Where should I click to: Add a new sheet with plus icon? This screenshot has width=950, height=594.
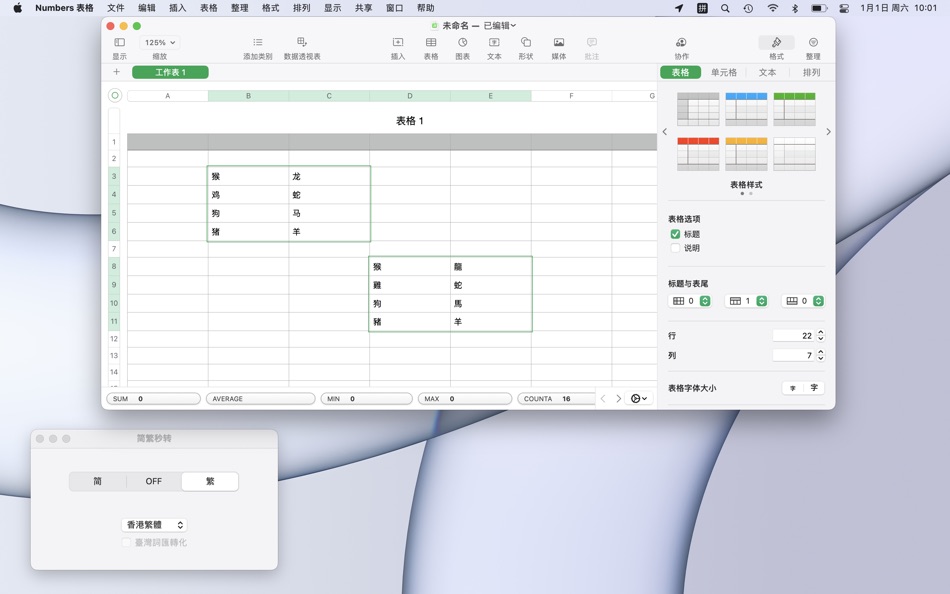click(x=116, y=72)
